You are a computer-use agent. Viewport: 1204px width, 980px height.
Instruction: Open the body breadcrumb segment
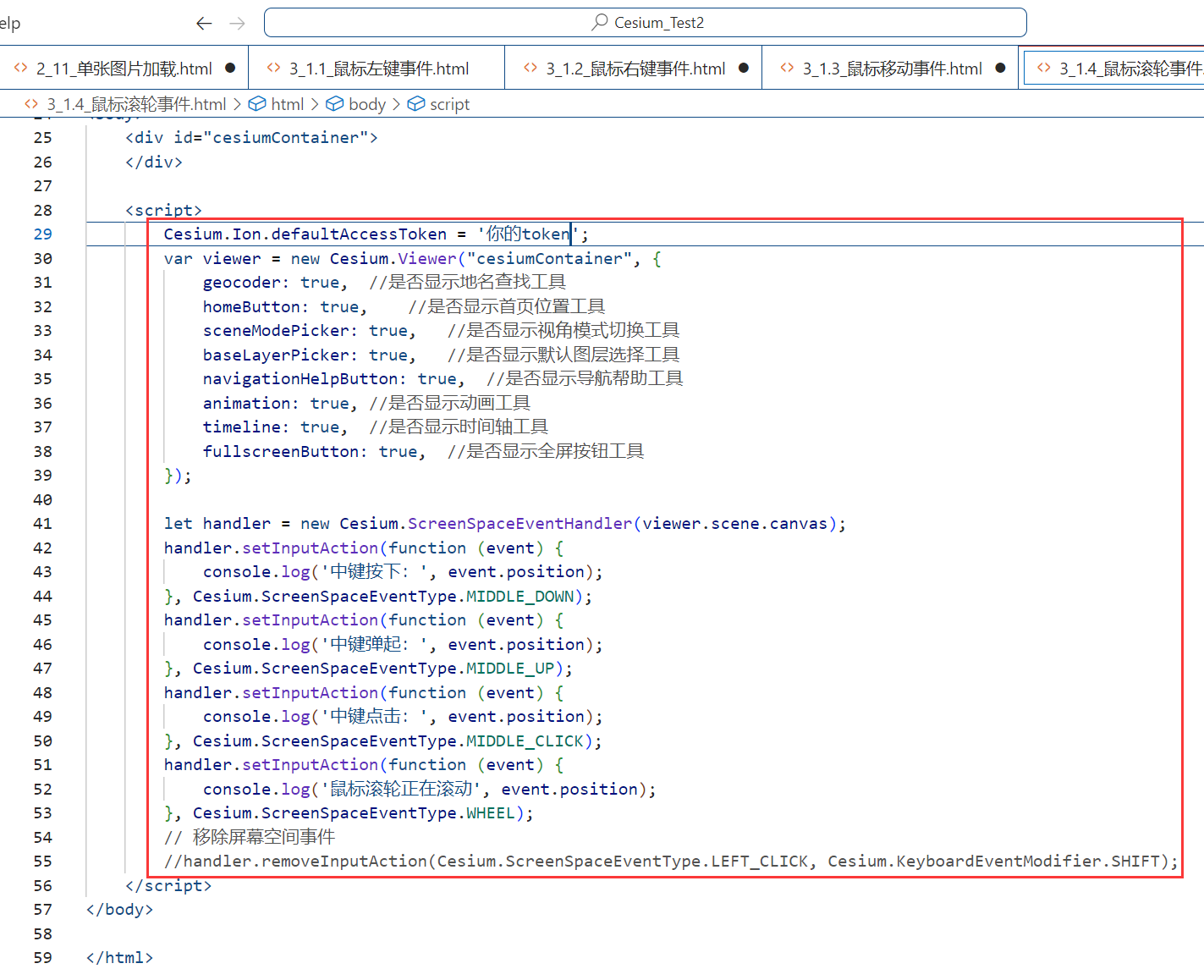(367, 104)
